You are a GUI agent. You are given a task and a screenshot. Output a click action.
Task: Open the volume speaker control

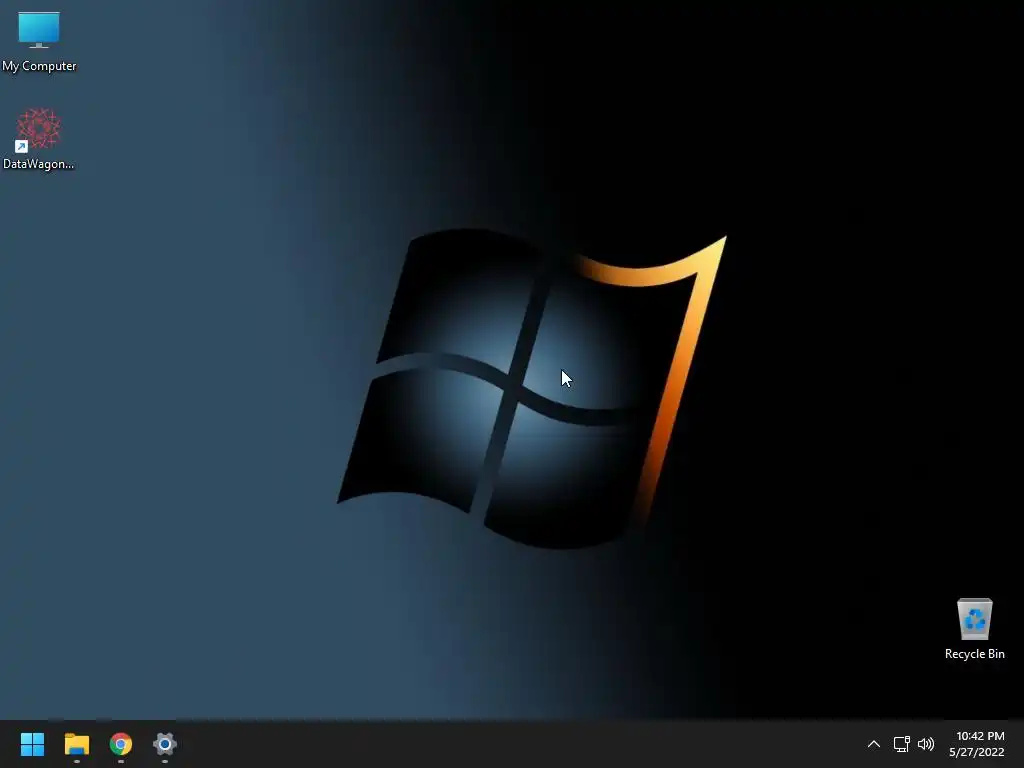coord(926,744)
